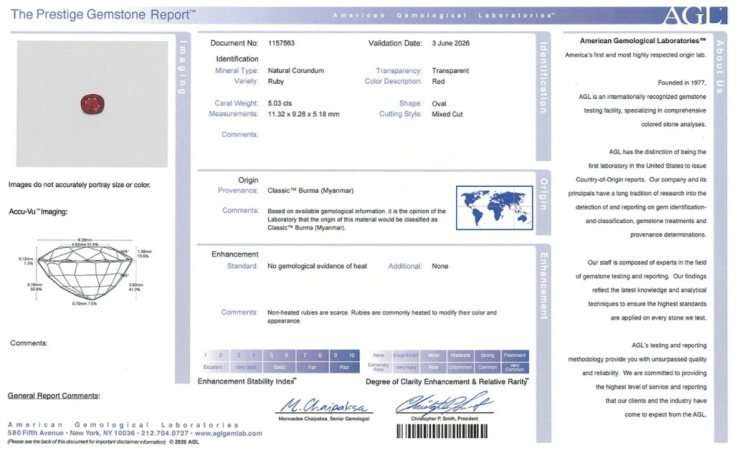This screenshot has width=740, height=453.
Task: Click the Additional enhancement value 'None'
Action: [x=440, y=266]
